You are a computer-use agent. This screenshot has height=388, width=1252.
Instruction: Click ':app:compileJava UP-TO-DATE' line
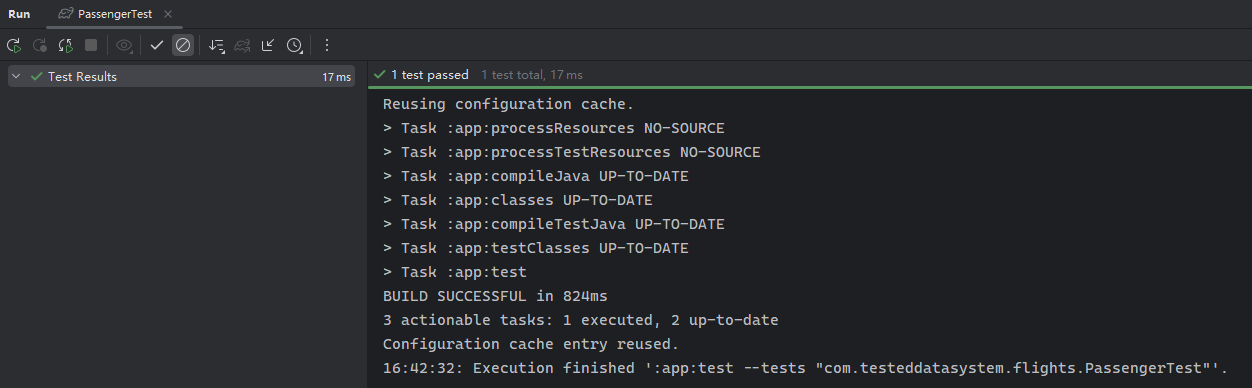(x=535, y=176)
